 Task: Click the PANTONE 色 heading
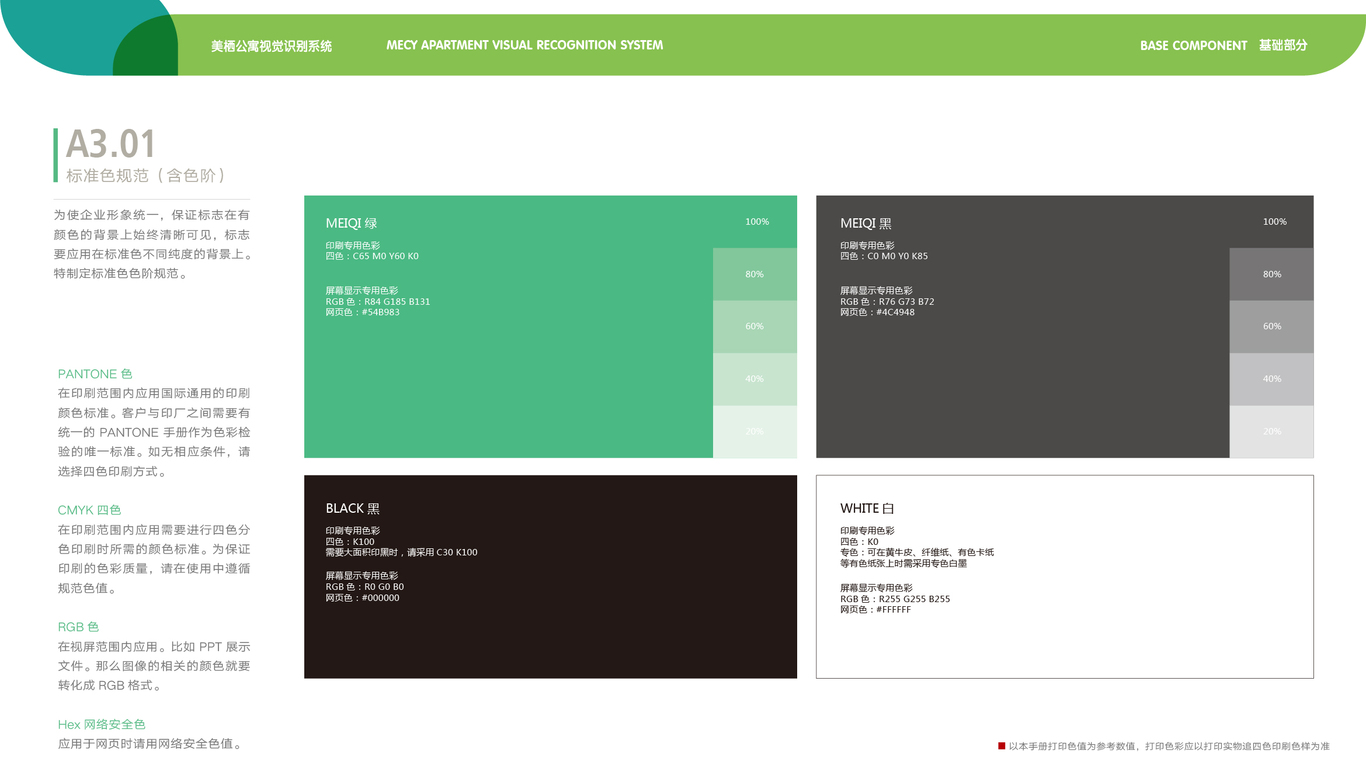pos(95,374)
